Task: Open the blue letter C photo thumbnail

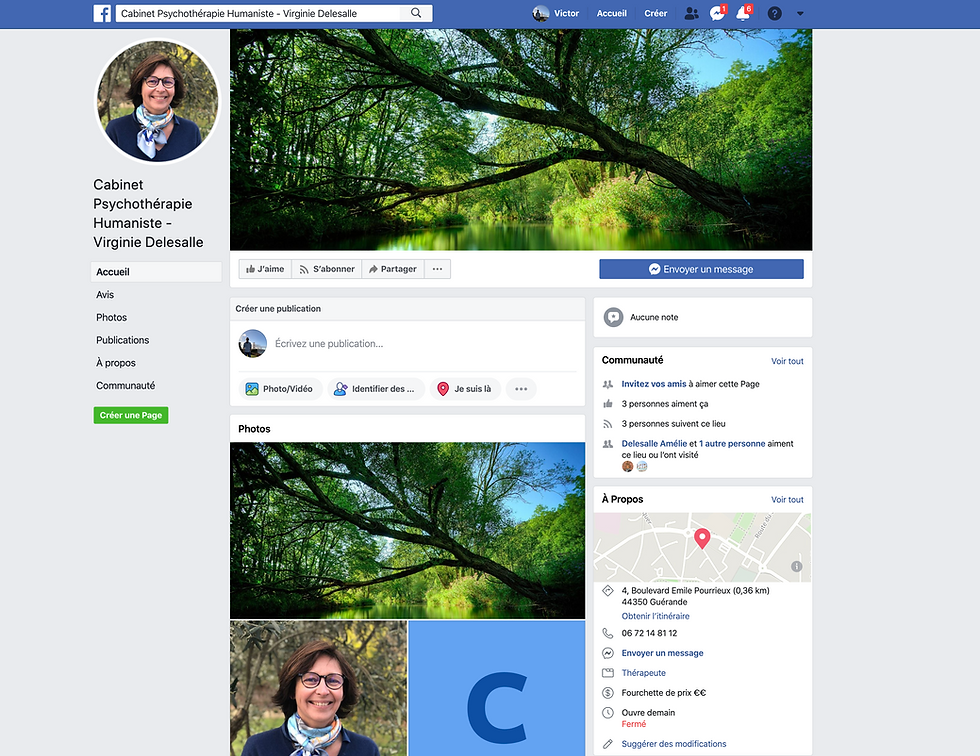Action: [497, 689]
